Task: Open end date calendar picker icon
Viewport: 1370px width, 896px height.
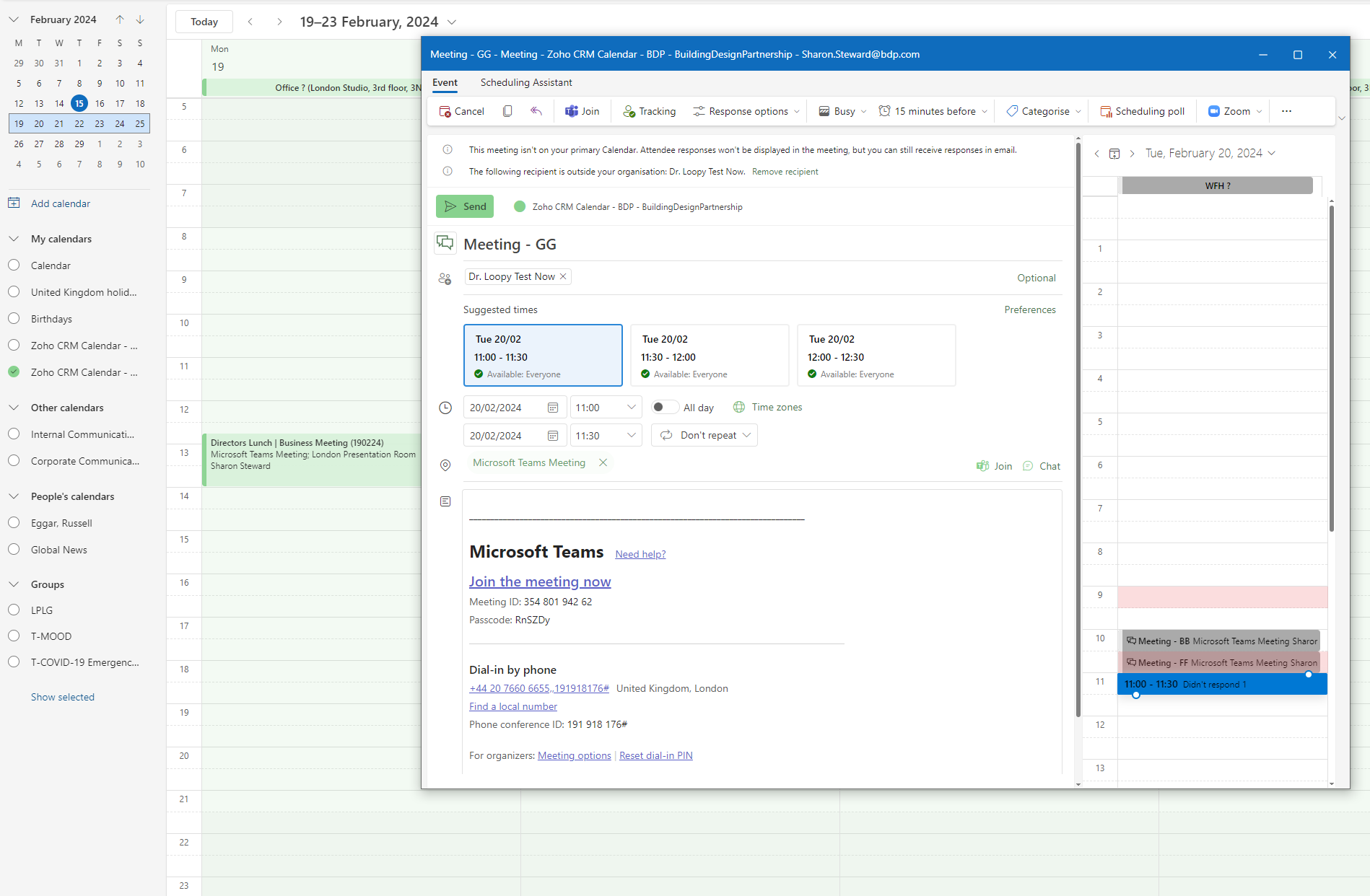Action: [x=553, y=436]
